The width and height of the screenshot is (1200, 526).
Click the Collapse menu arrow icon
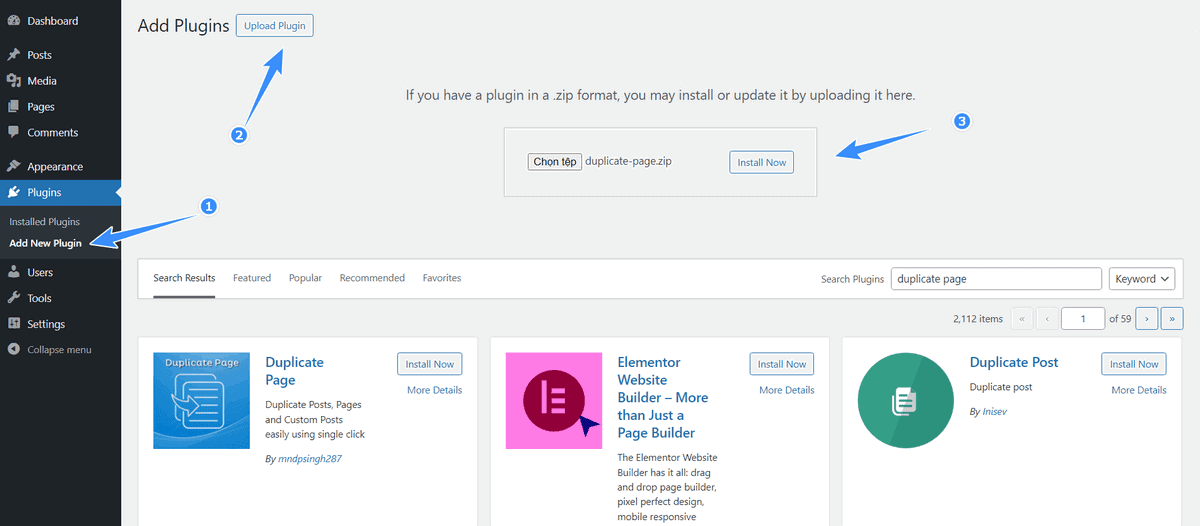(13, 350)
